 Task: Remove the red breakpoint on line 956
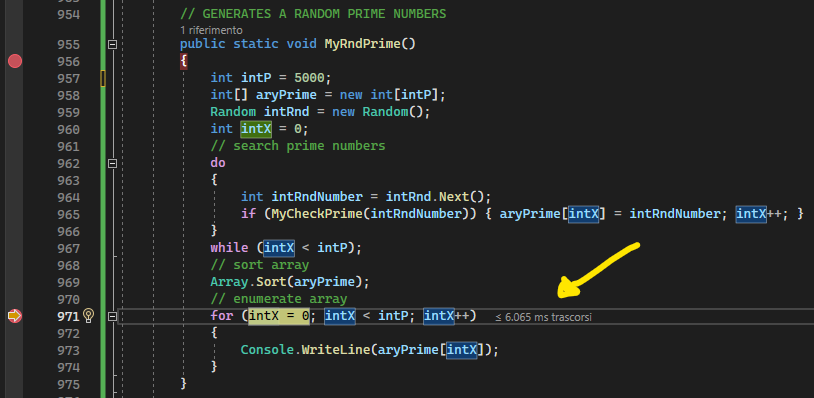[15, 61]
